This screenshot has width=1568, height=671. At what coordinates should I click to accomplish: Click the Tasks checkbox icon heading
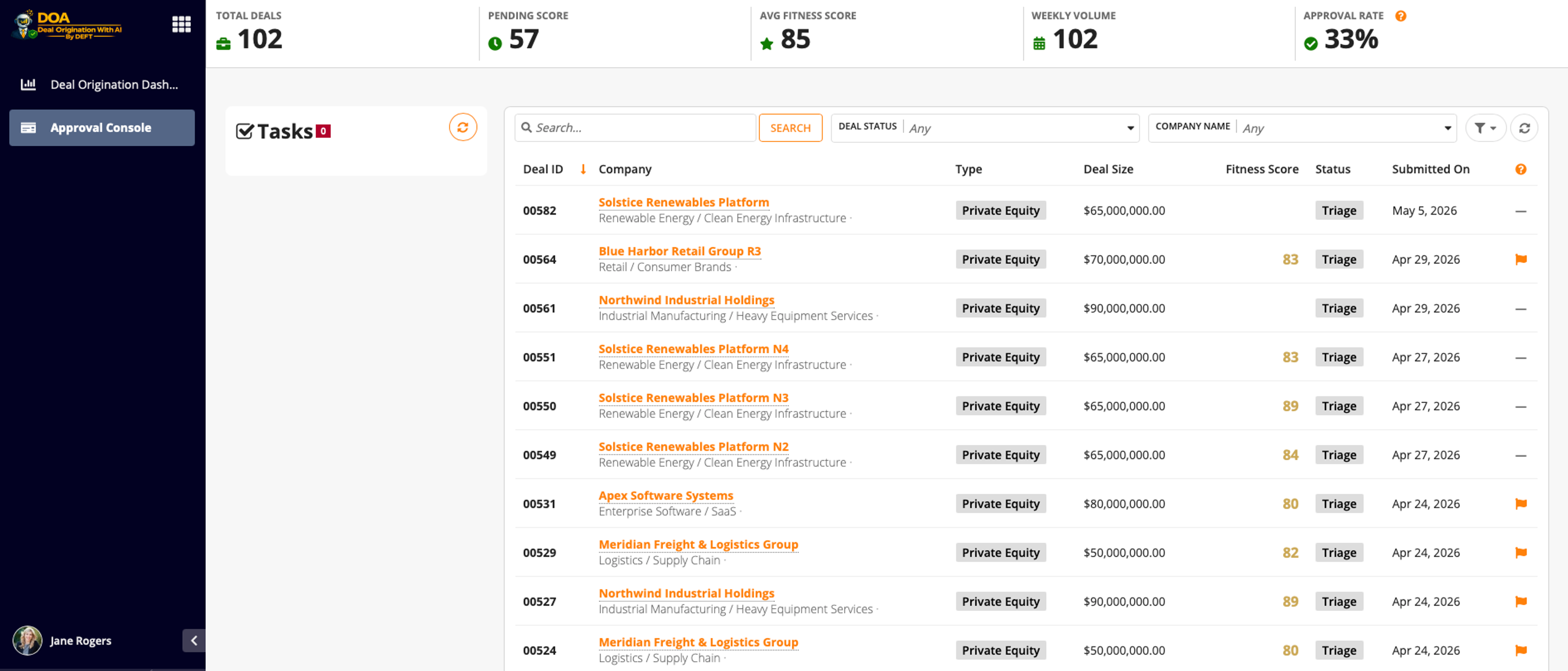coord(245,131)
